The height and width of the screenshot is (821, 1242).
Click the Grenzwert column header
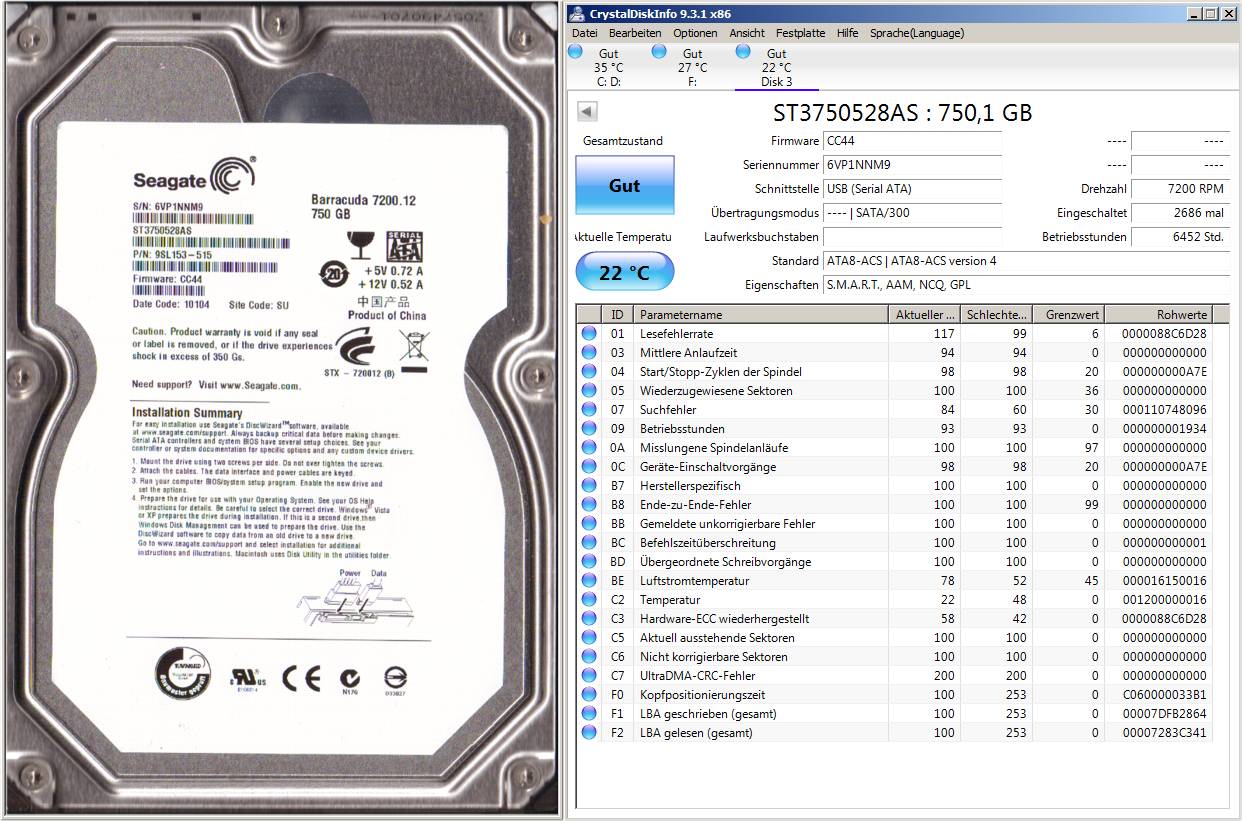(x=1068, y=315)
